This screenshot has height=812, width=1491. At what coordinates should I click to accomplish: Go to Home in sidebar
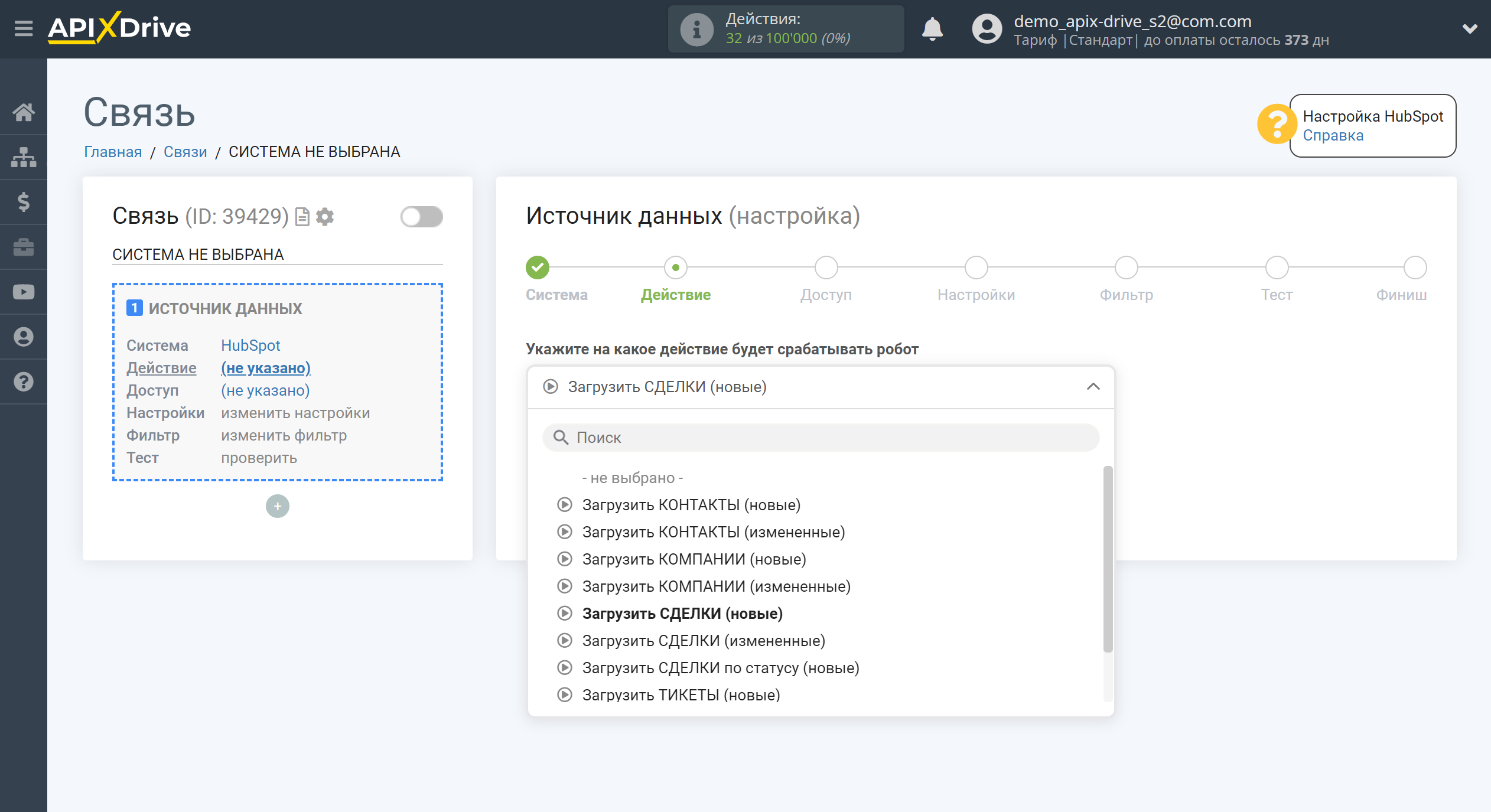pyautogui.click(x=24, y=112)
